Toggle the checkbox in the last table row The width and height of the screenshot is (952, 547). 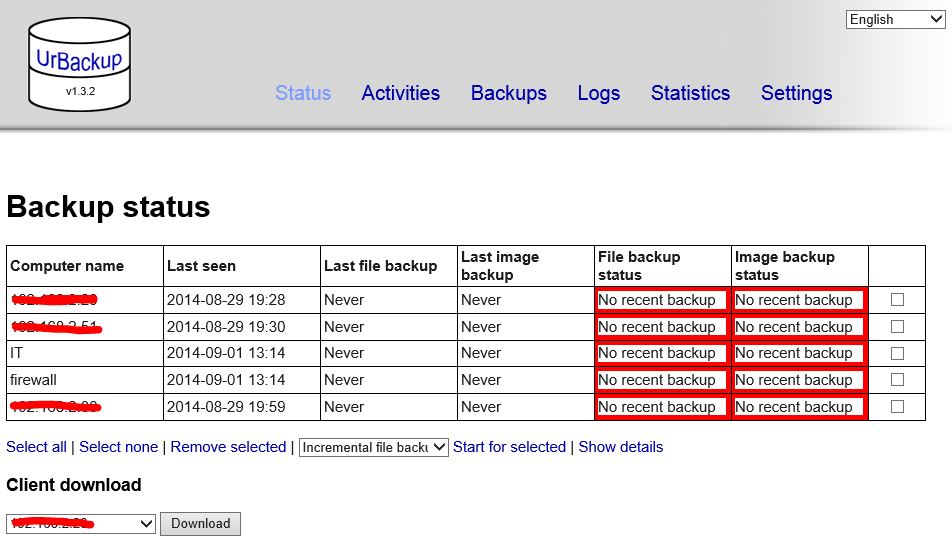pyautogui.click(x=897, y=407)
